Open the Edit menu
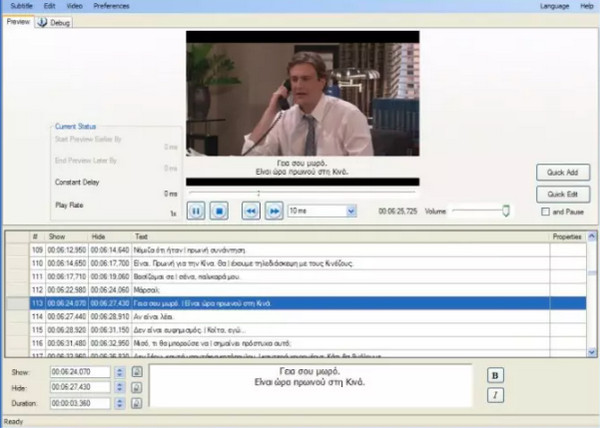The height and width of the screenshot is (428, 600). pos(49,6)
